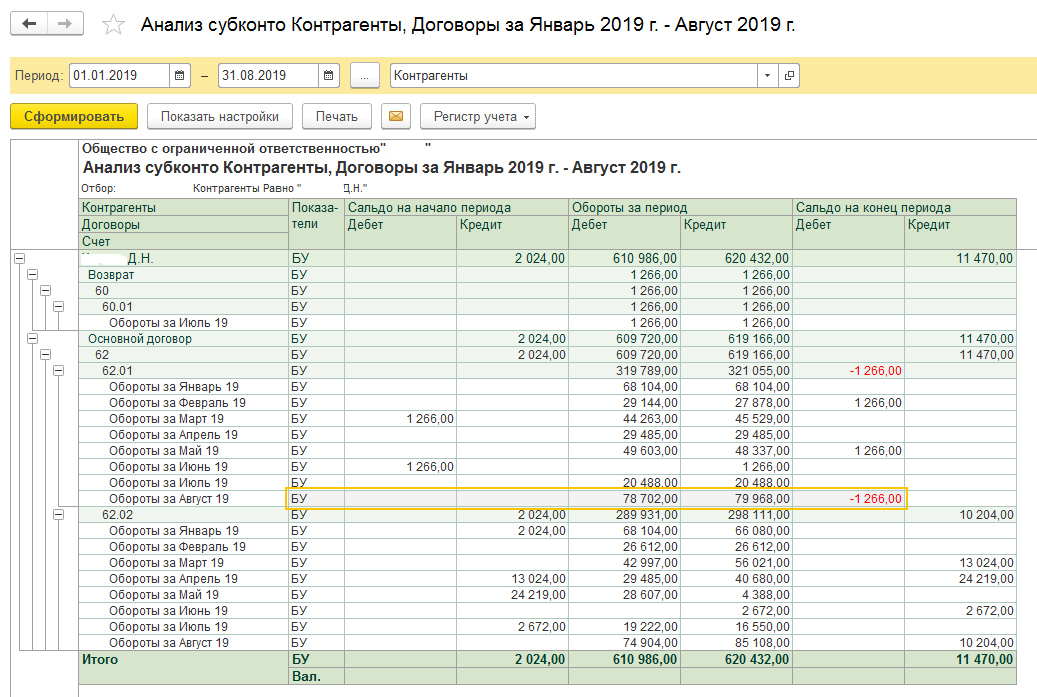Open the Регистр учета dropdown menu

477,116
